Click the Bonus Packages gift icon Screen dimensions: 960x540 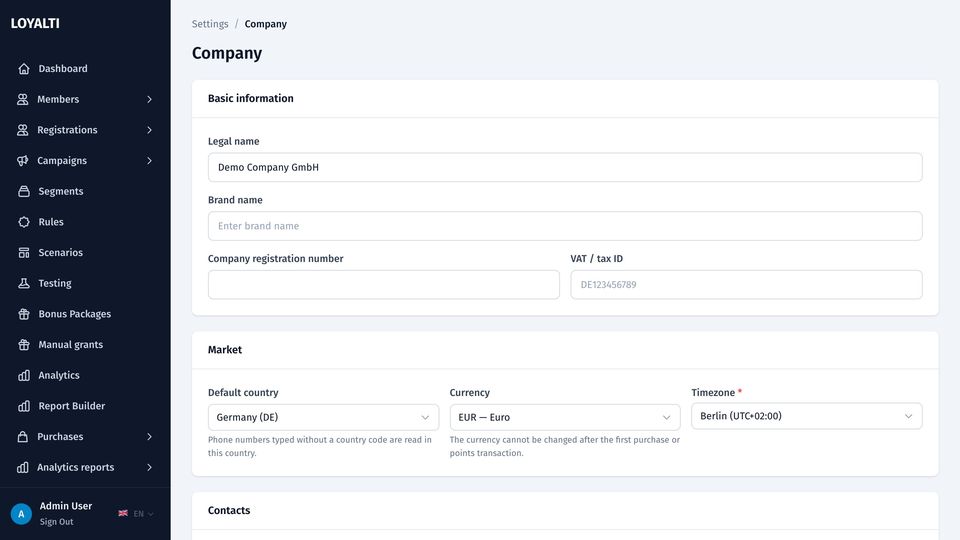pos(24,313)
